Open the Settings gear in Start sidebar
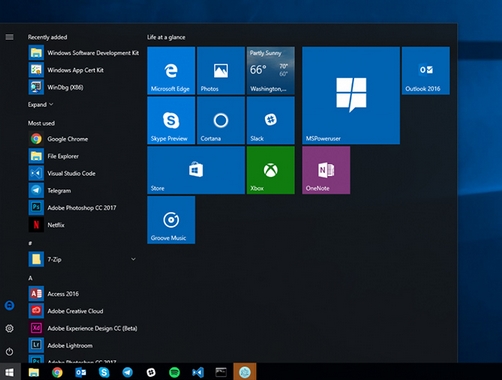 10,329
